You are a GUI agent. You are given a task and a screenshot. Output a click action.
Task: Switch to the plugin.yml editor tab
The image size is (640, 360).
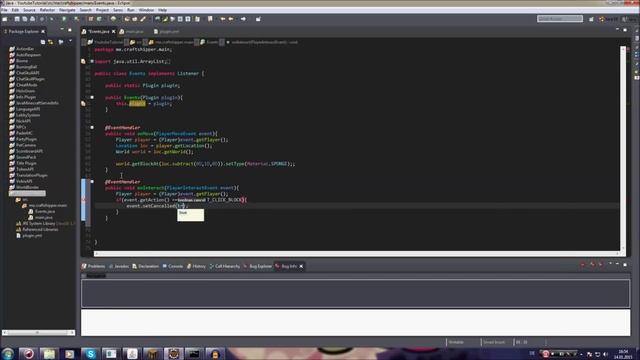click(167, 31)
